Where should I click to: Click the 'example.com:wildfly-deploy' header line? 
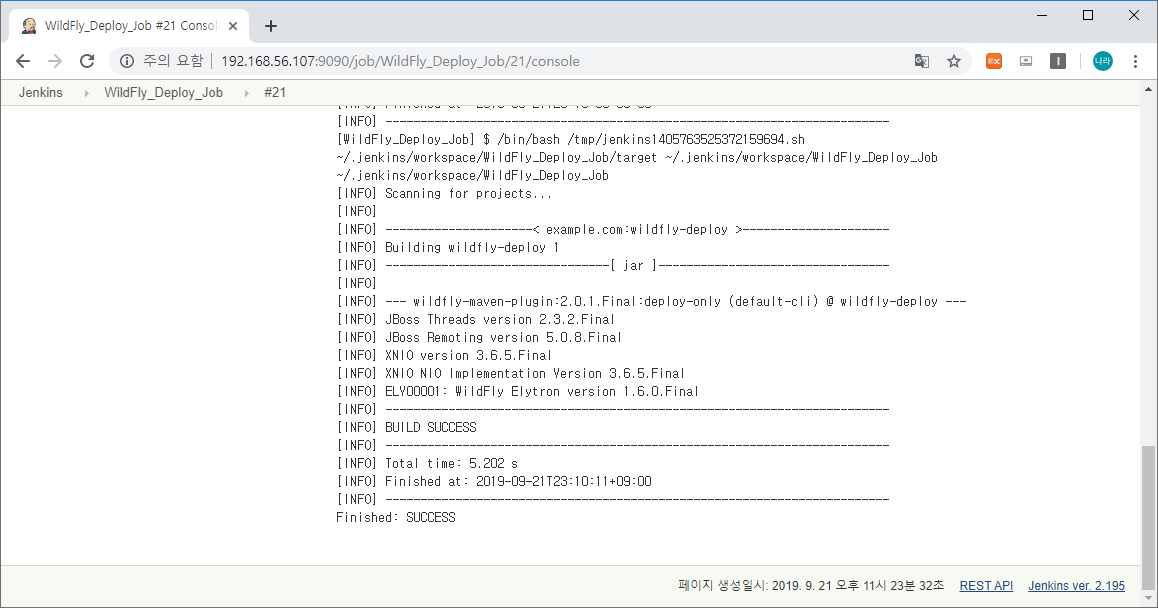point(613,230)
